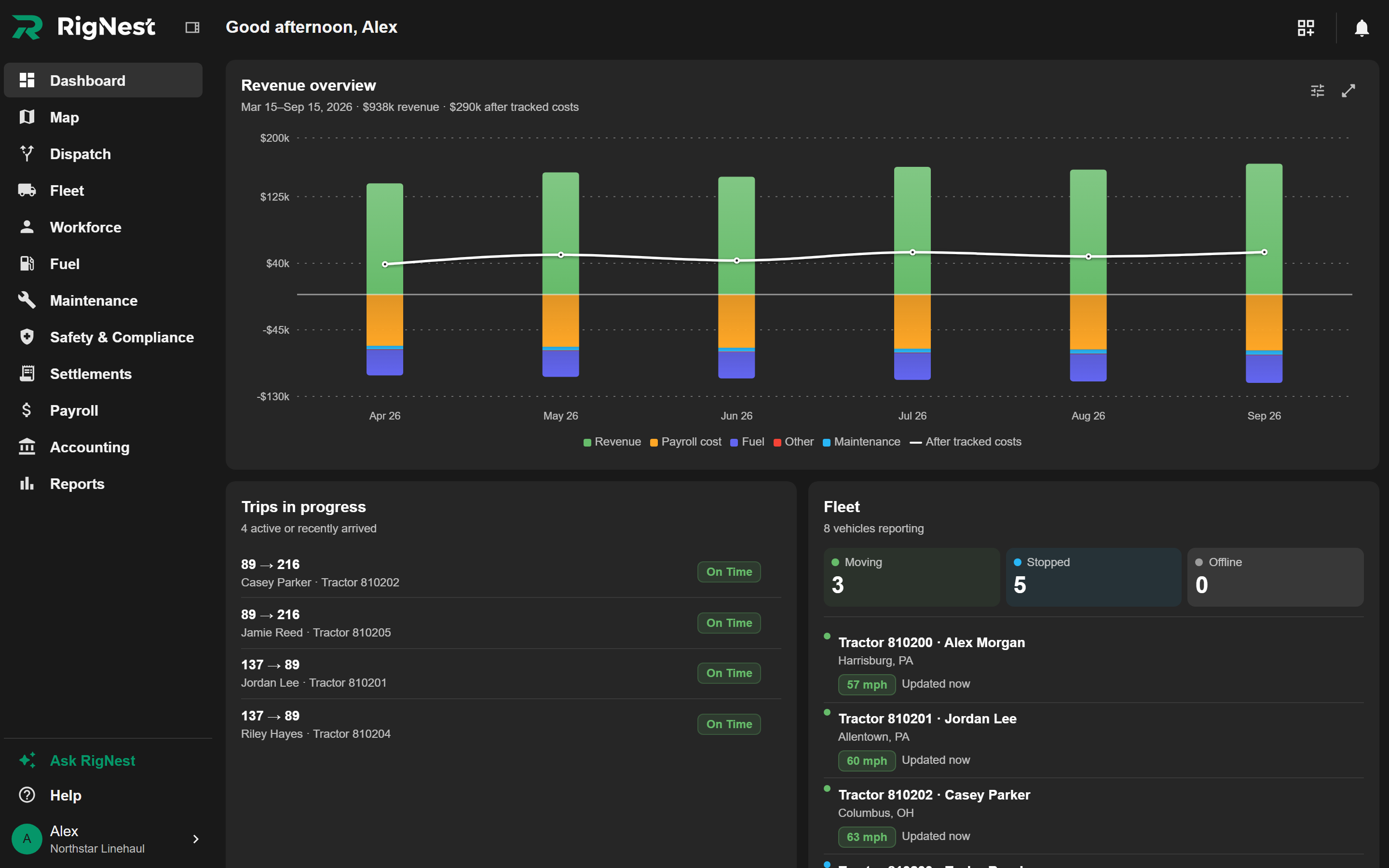The image size is (1389, 868).
Task: Filter fleet by Stopped vehicles card
Action: pos(1093,577)
